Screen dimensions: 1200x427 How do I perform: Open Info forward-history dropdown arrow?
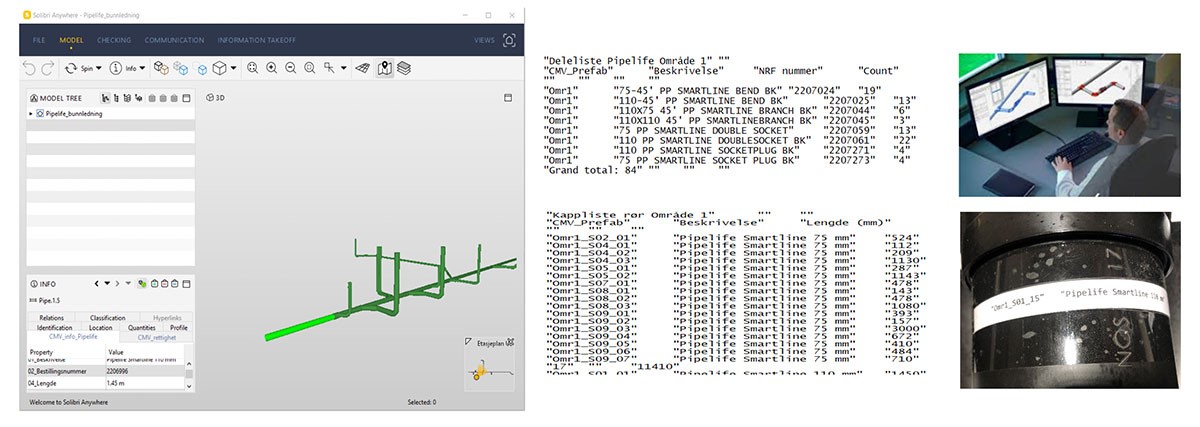coord(128,283)
